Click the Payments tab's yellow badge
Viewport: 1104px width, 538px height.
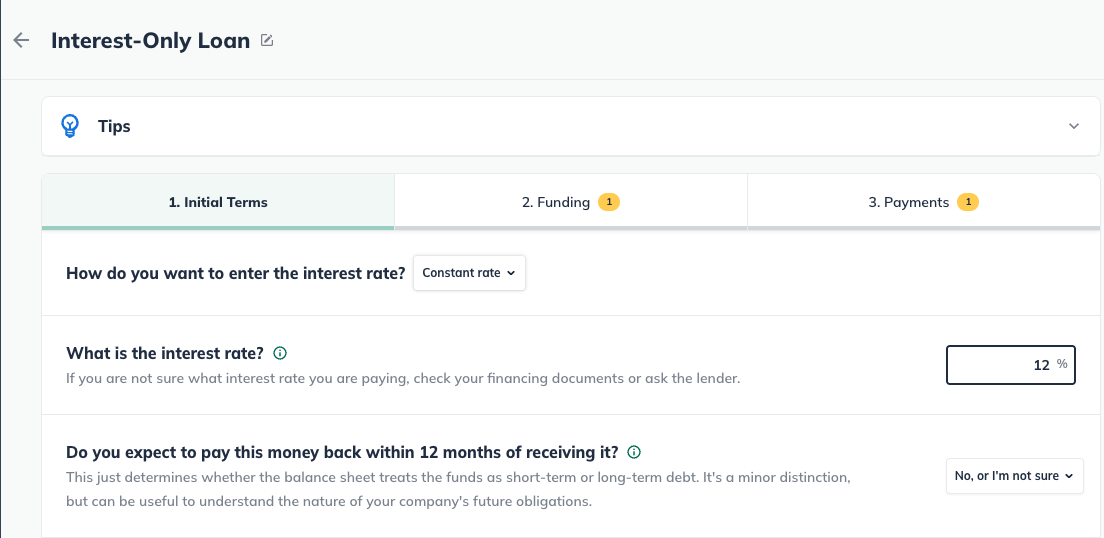tap(967, 202)
